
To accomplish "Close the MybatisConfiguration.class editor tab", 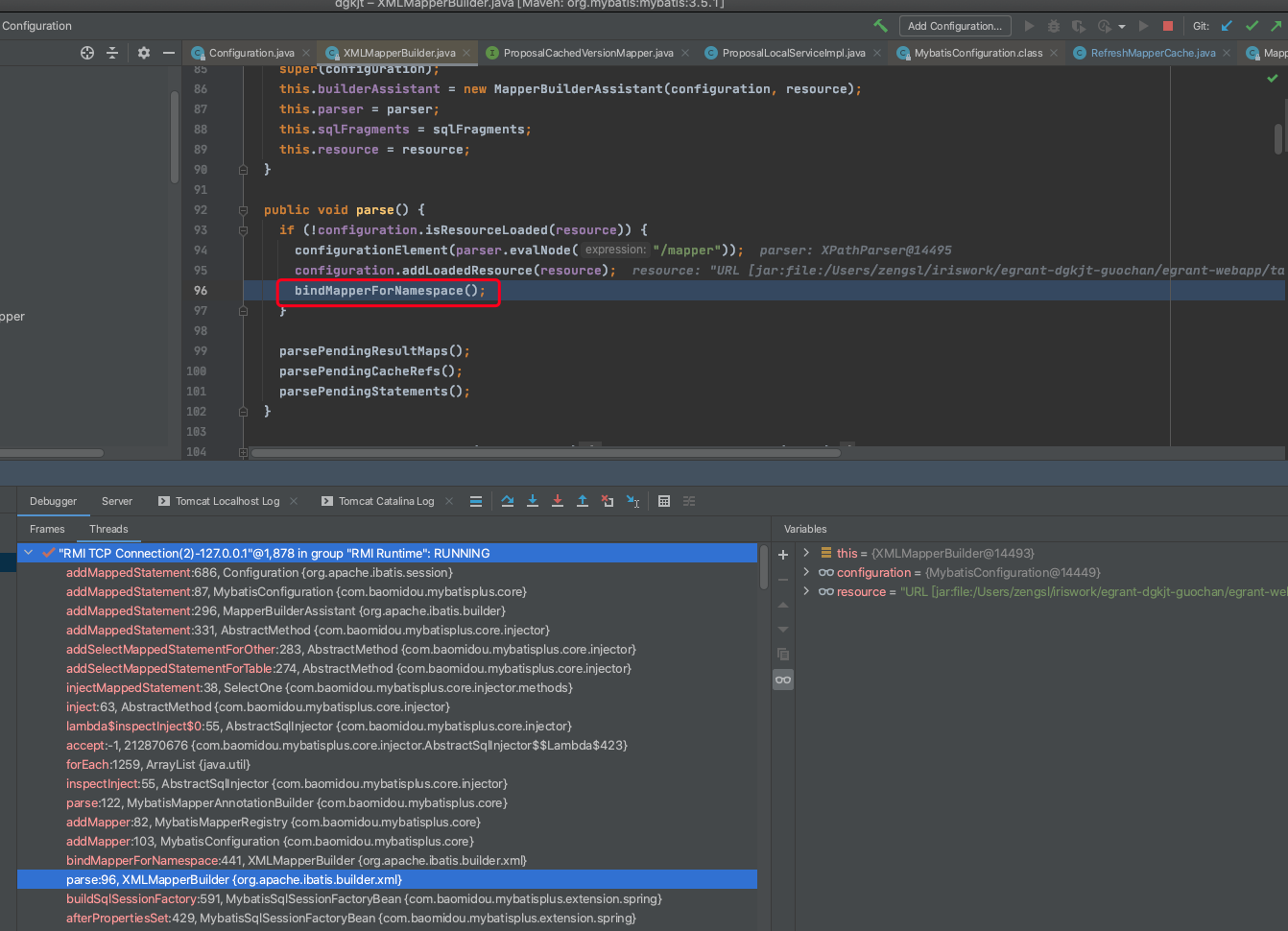I will click(1054, 53).
